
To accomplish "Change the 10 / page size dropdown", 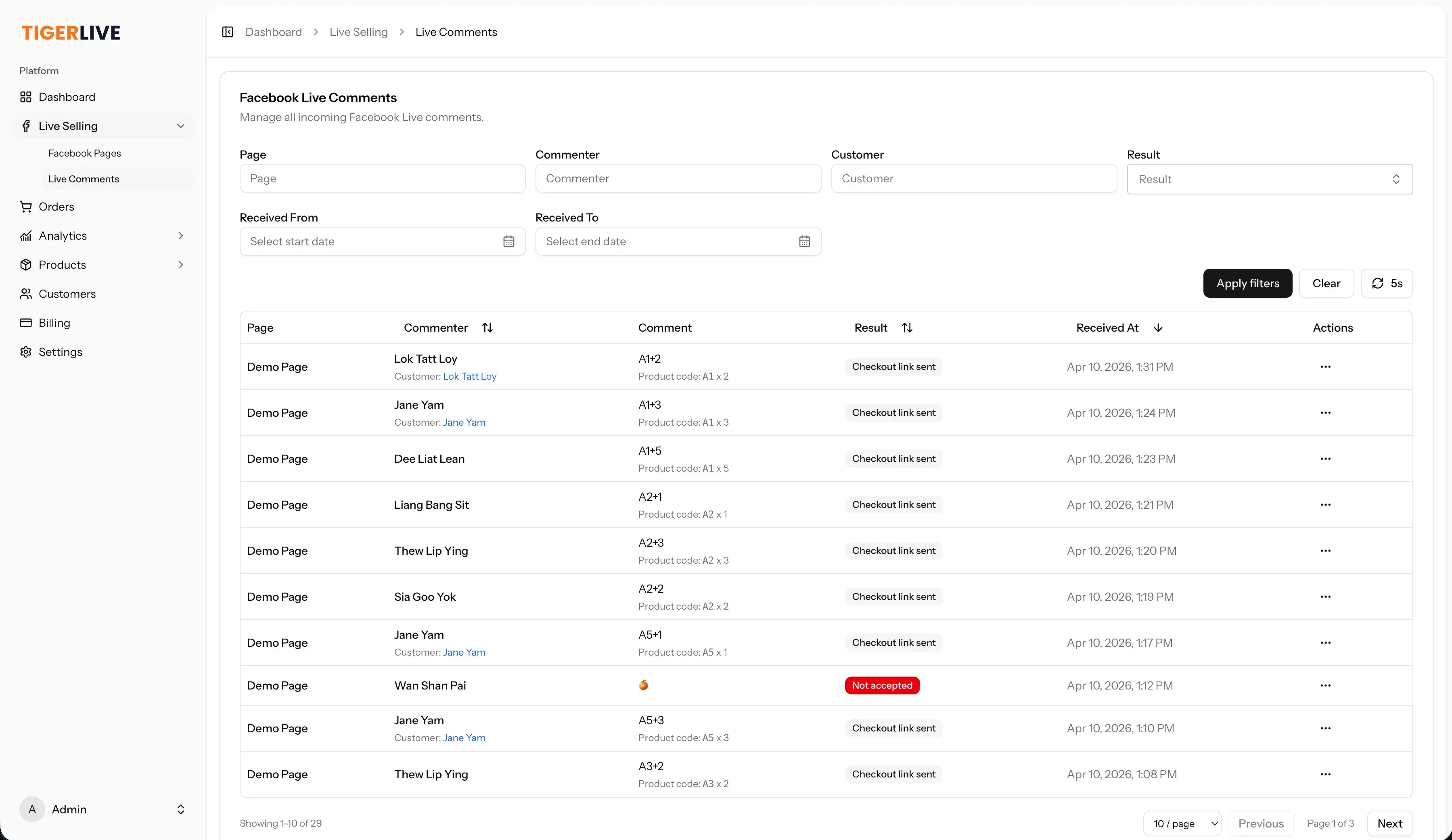I will pos(1182,823).
